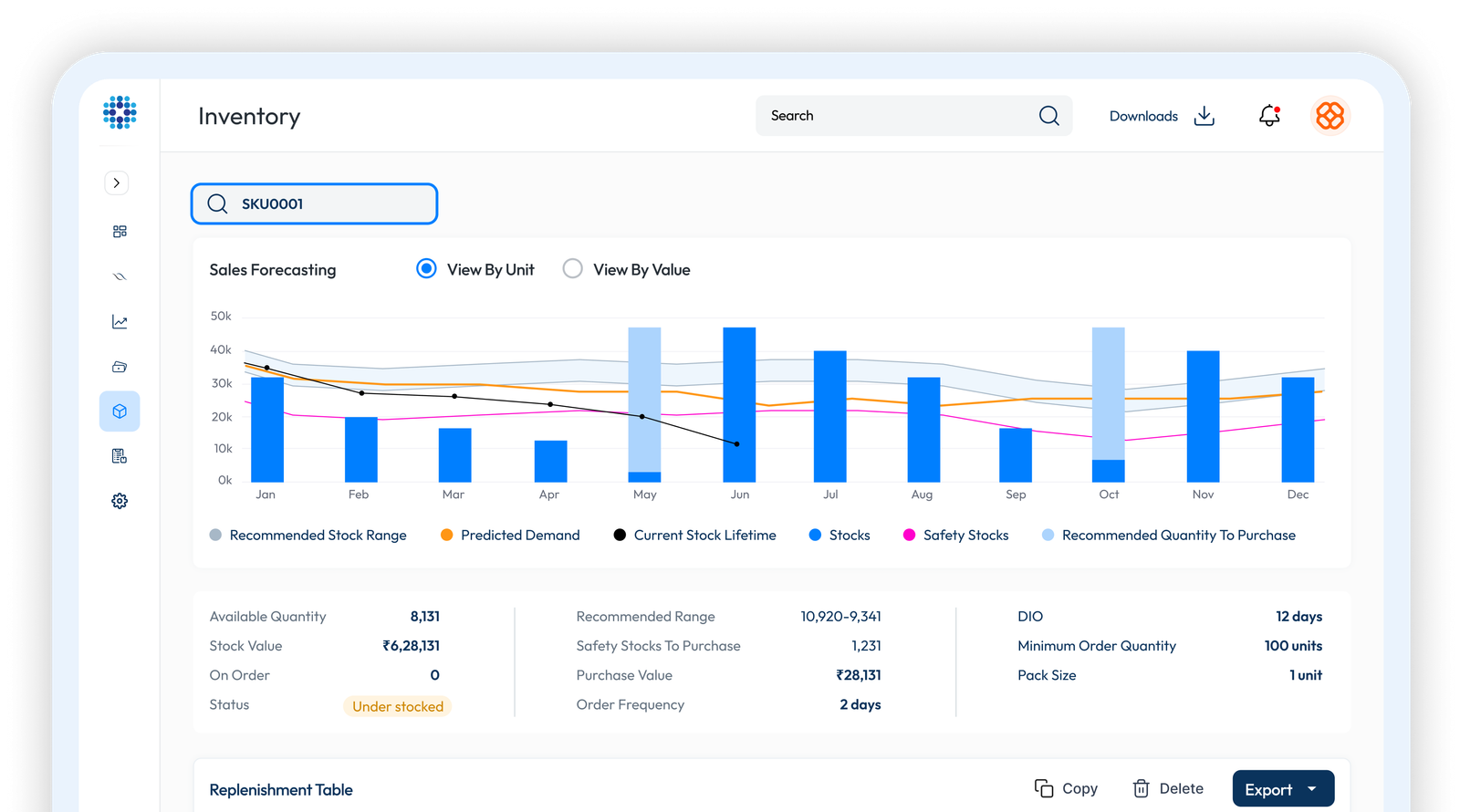This screenshot has height=812, width=1460.
Task: Open the reports document icon in sidebar
Action: pos(120,456)
